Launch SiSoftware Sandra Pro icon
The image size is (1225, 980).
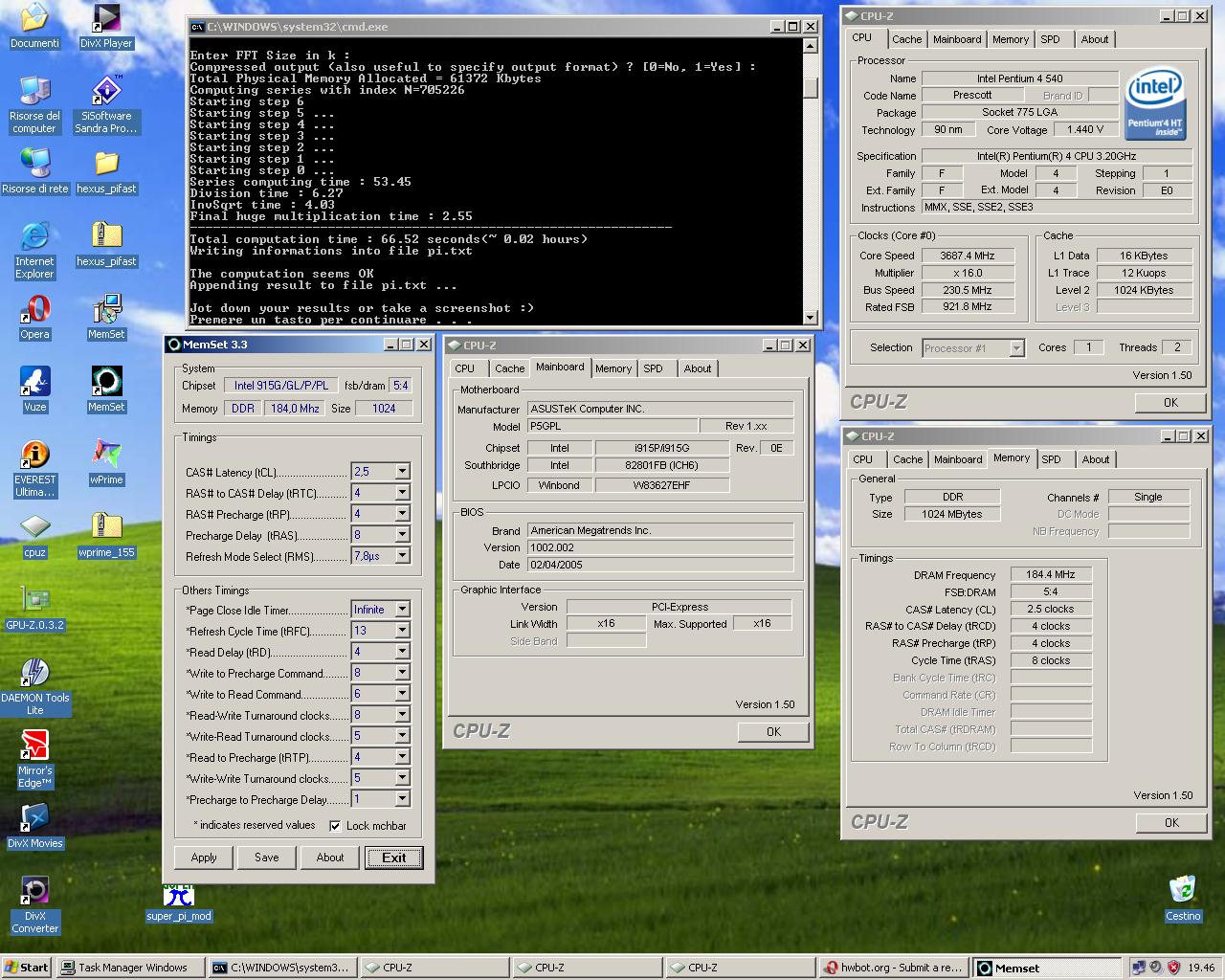coord(106,103)
